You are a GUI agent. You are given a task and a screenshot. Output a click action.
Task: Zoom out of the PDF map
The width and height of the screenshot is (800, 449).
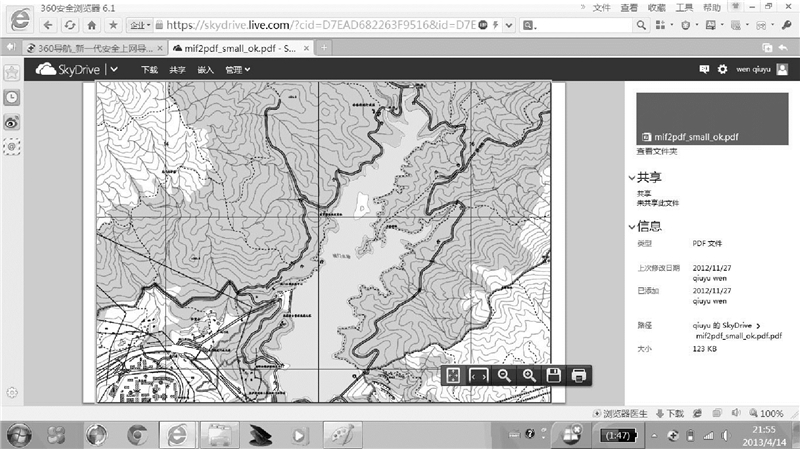tap(504, 375)
